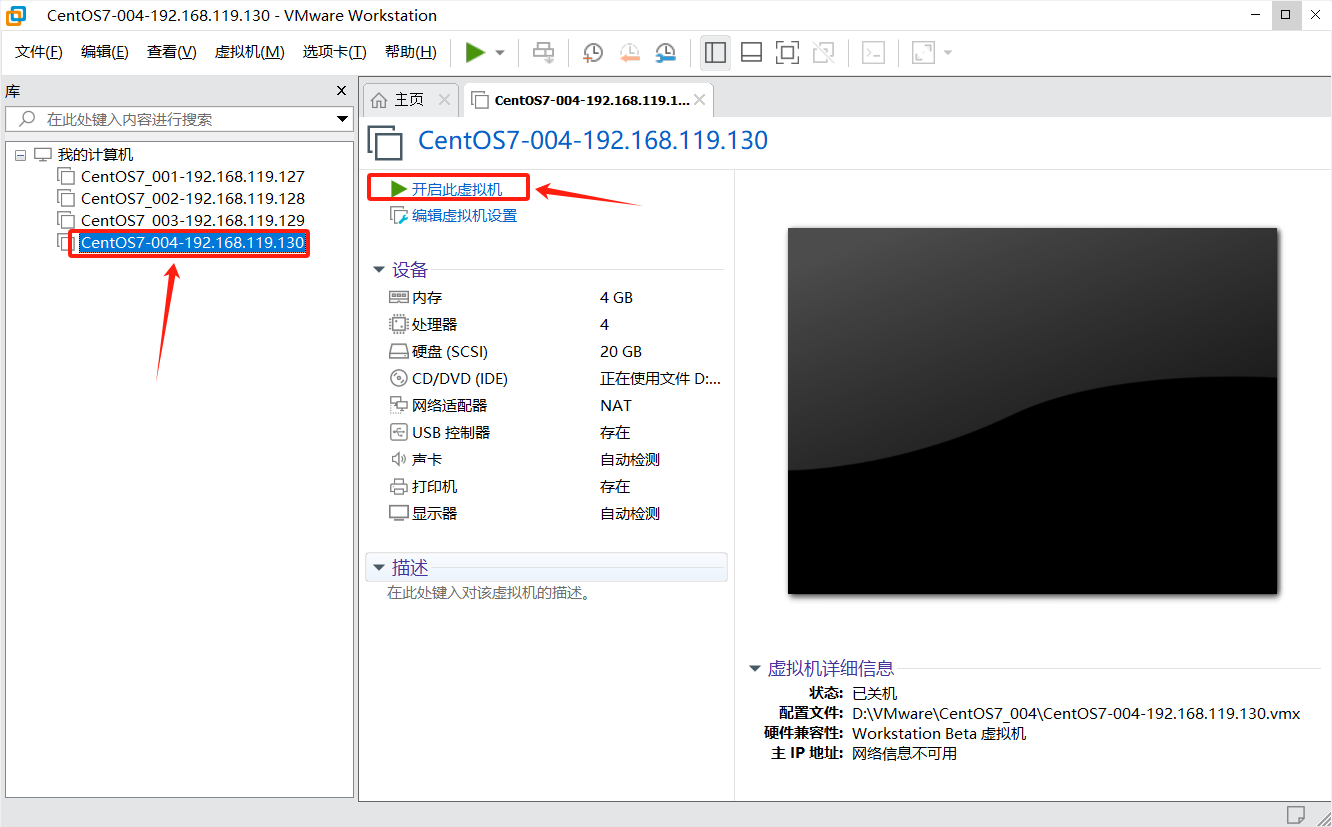Open the 虚拟机(M) menu
The width and height of the screenshot is (1332, 827).
pos(249,52)
